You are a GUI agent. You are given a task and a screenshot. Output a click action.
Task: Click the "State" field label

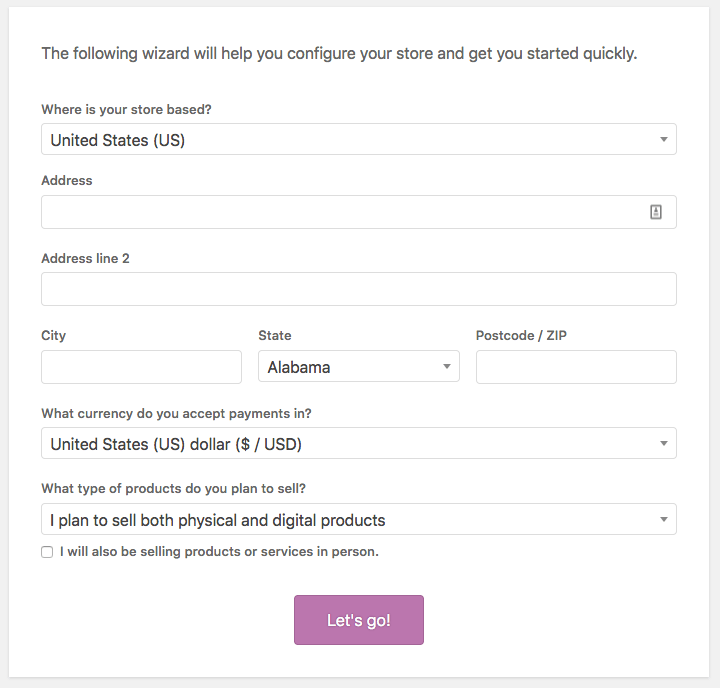[x=275, y=336]
